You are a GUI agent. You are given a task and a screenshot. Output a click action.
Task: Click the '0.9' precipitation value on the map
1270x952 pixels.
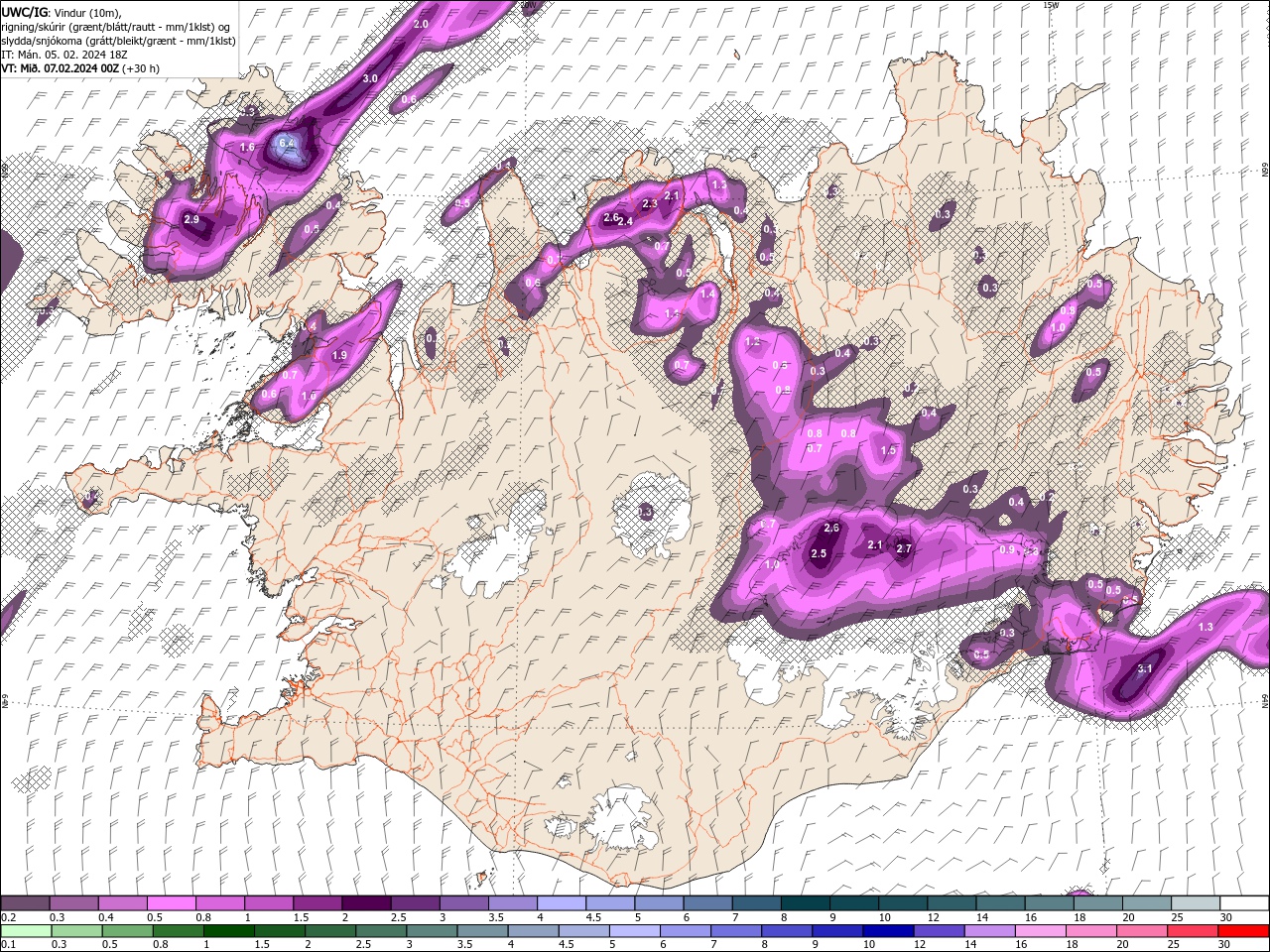[1006, 549]
